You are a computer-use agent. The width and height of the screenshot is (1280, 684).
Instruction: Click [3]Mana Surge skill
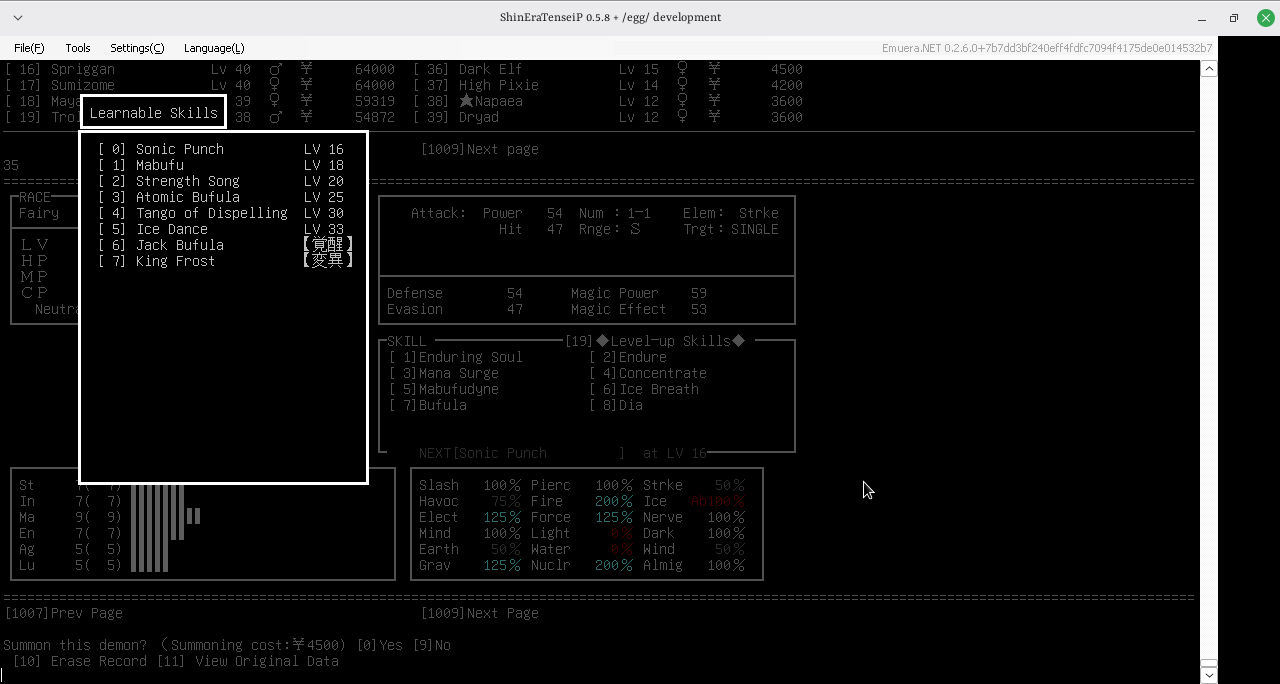[444, 373]
